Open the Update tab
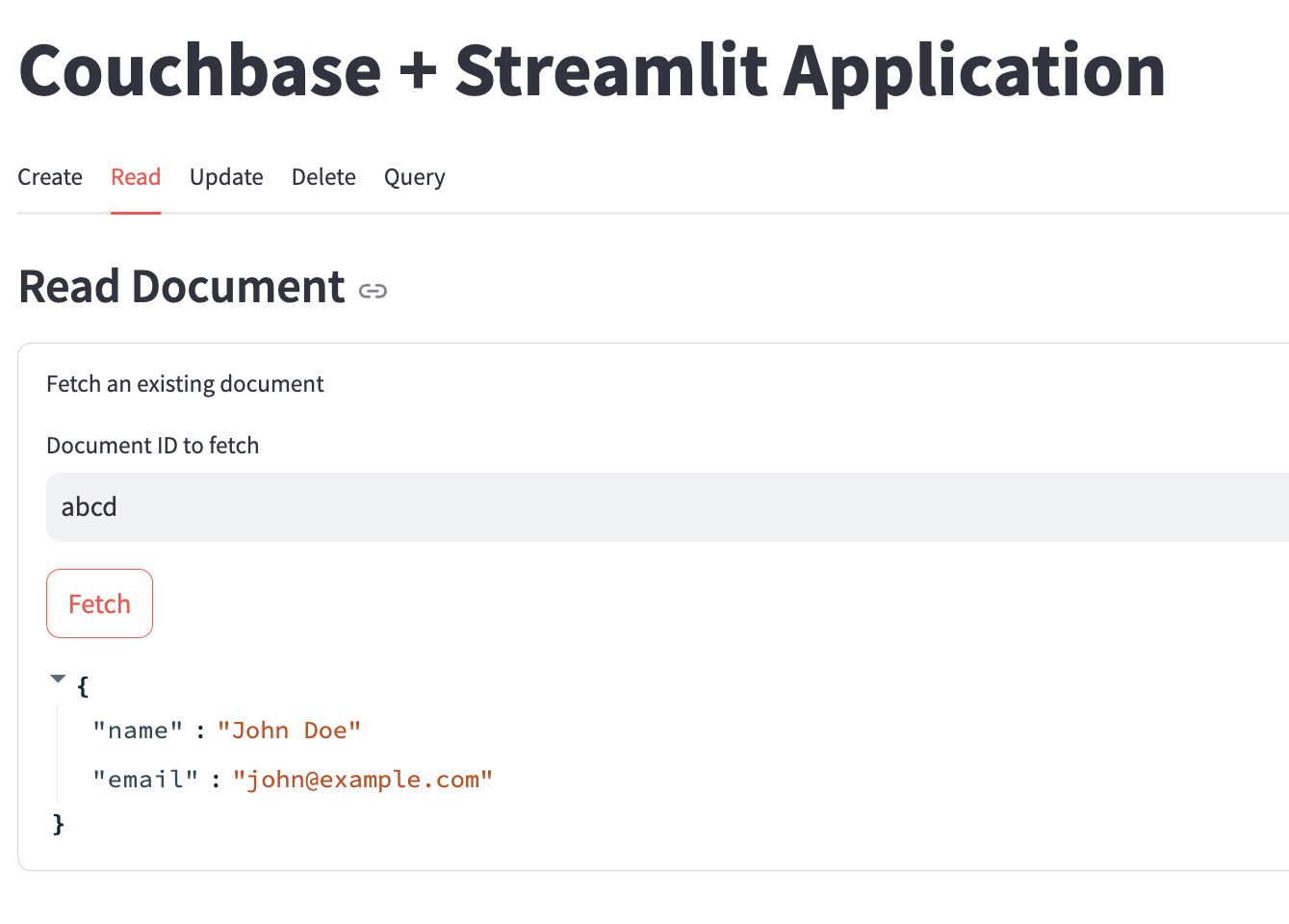The height and width of the screenshot is (924, 1289). point(226,177)
